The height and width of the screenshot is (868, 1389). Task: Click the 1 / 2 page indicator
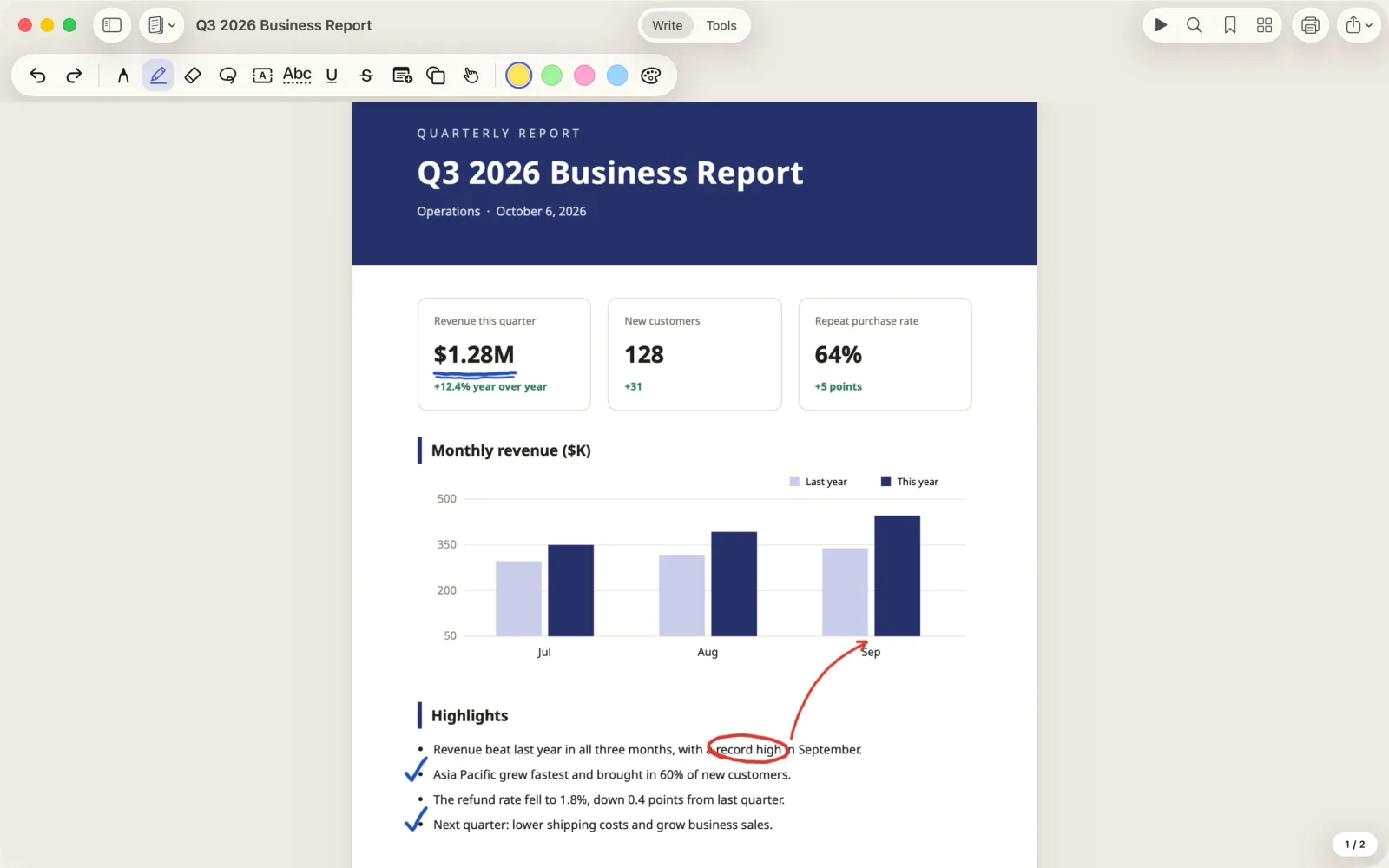pyautogui.click(x=1354, y=844)
